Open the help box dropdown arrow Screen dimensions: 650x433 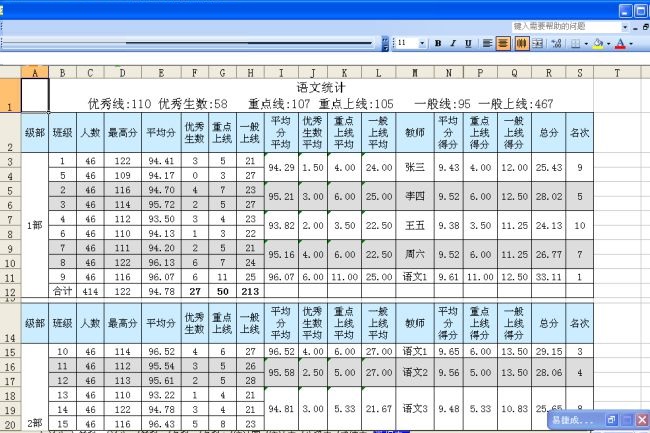coord(625,27)
